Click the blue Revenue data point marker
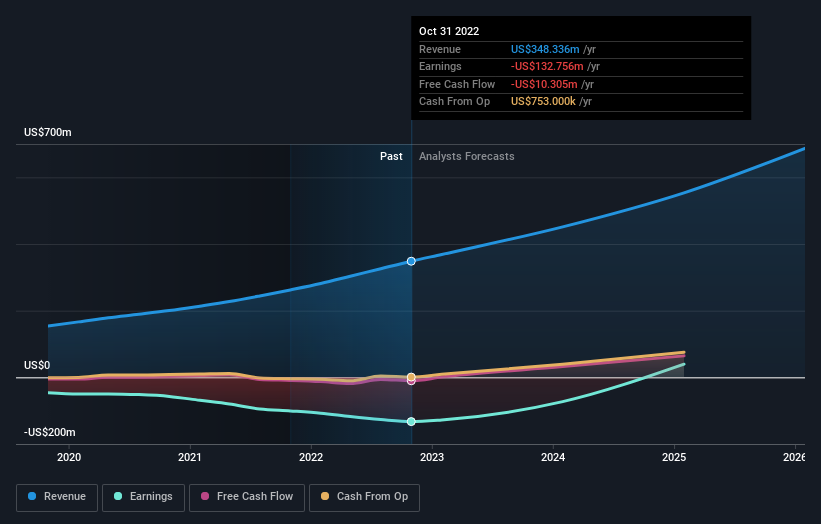This screenshot has width=821, height=524. [411, 261]
